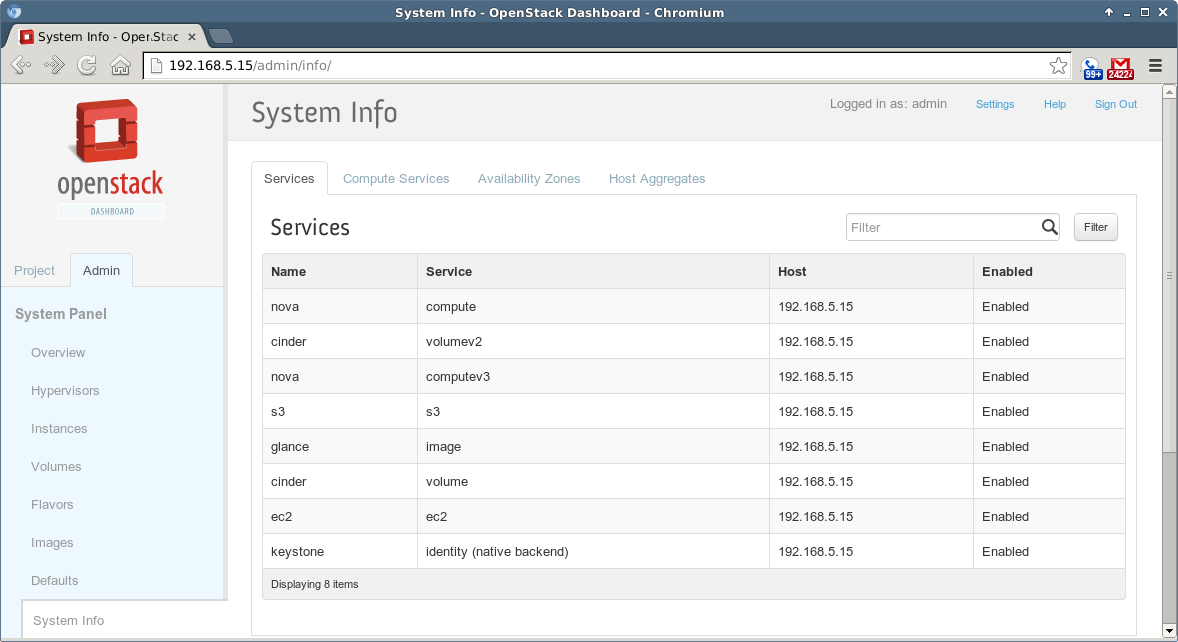This screenshot has height=642, width=1178.
Task: Switch to the Compute Services tab
Action: click(396, 179)
